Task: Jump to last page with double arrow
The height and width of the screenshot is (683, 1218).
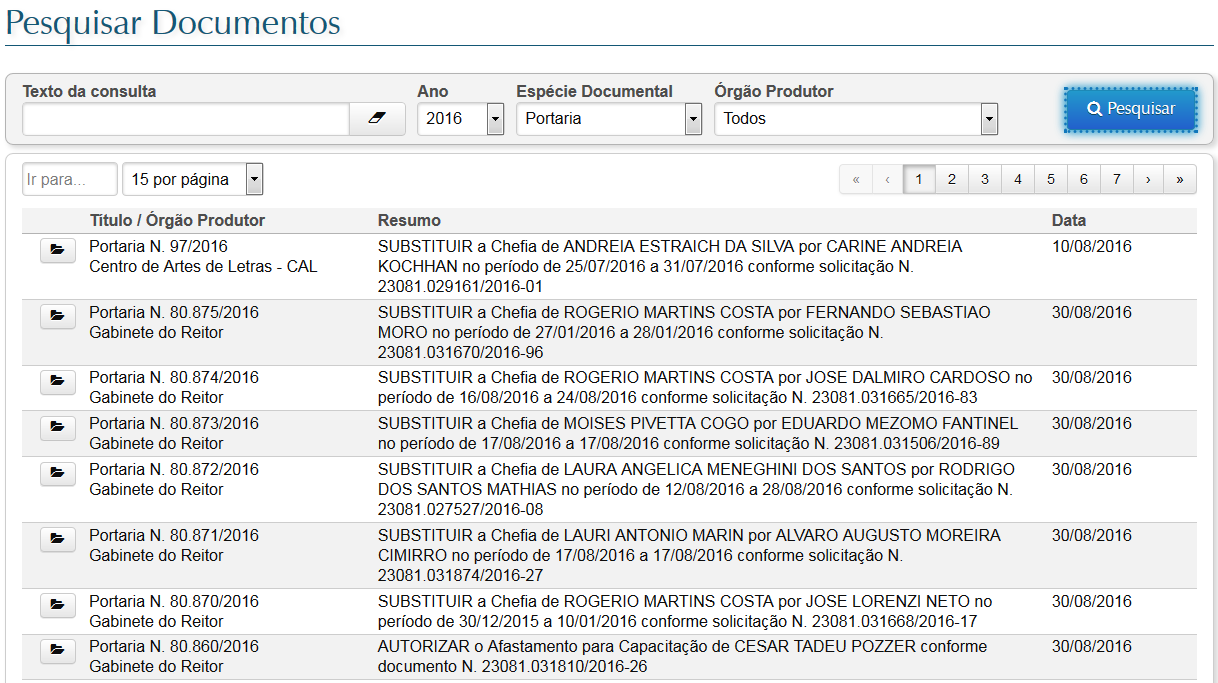Action: coord(1180,180)
